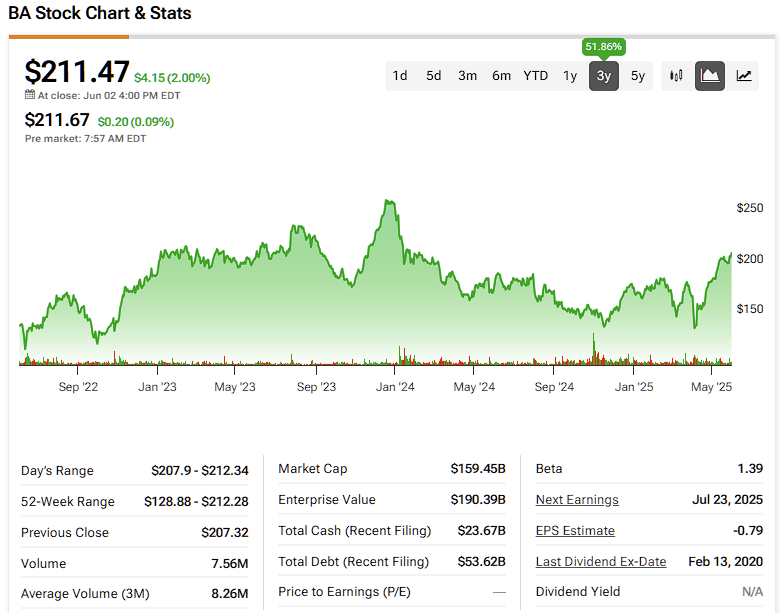Set chart range to 1y
Screen dimensions: 783x613
tap(570, 76)
